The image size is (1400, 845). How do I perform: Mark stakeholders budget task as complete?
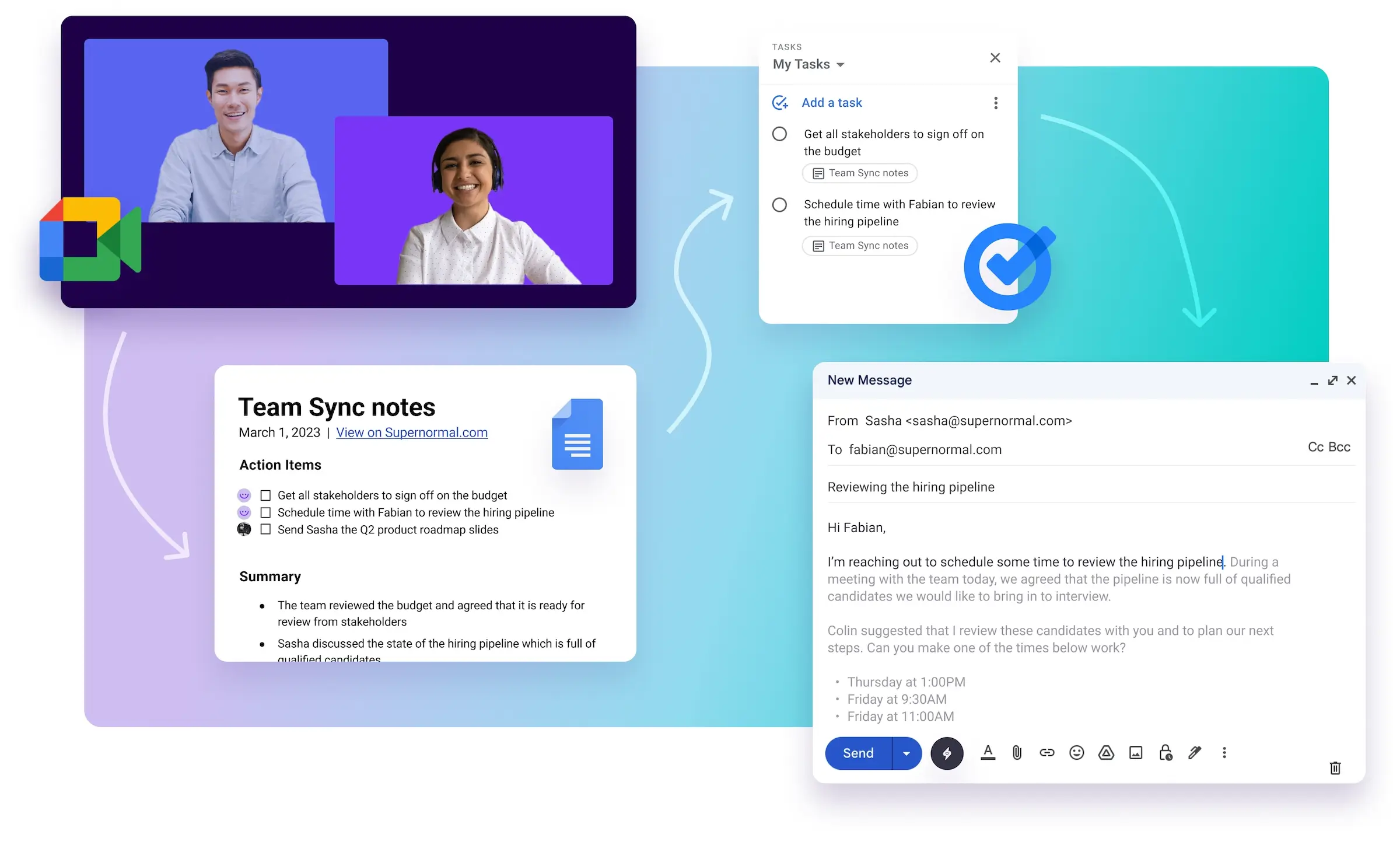779,134
